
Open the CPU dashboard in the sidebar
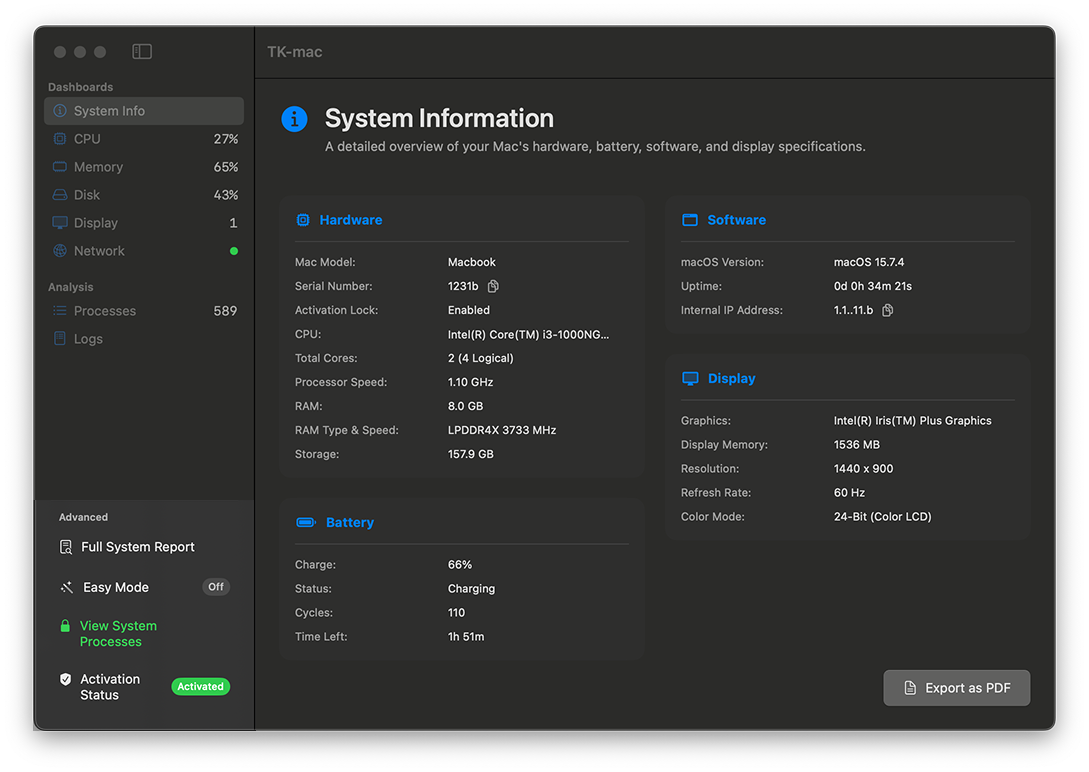86,138
